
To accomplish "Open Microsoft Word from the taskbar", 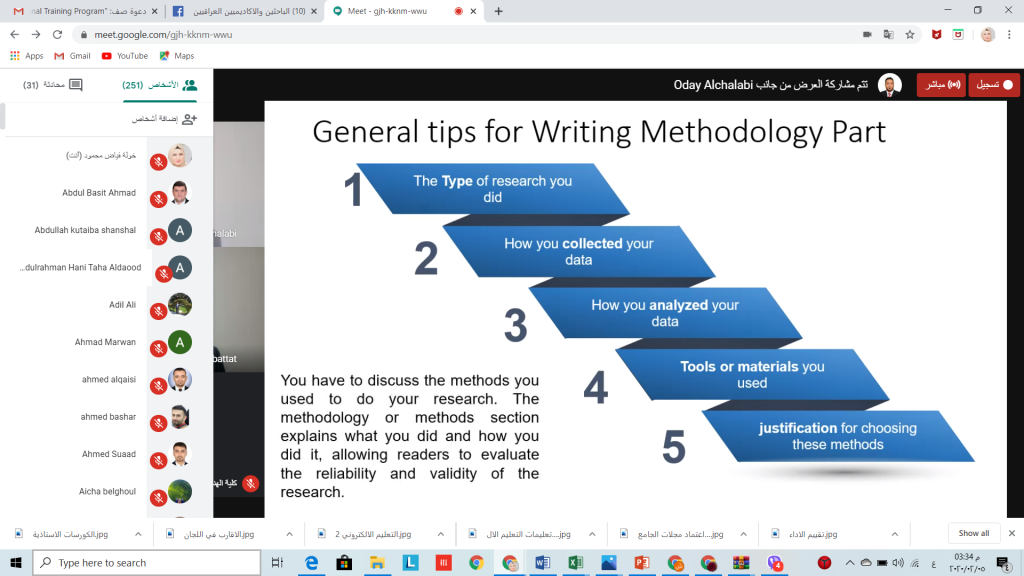I will pos(542,563).
